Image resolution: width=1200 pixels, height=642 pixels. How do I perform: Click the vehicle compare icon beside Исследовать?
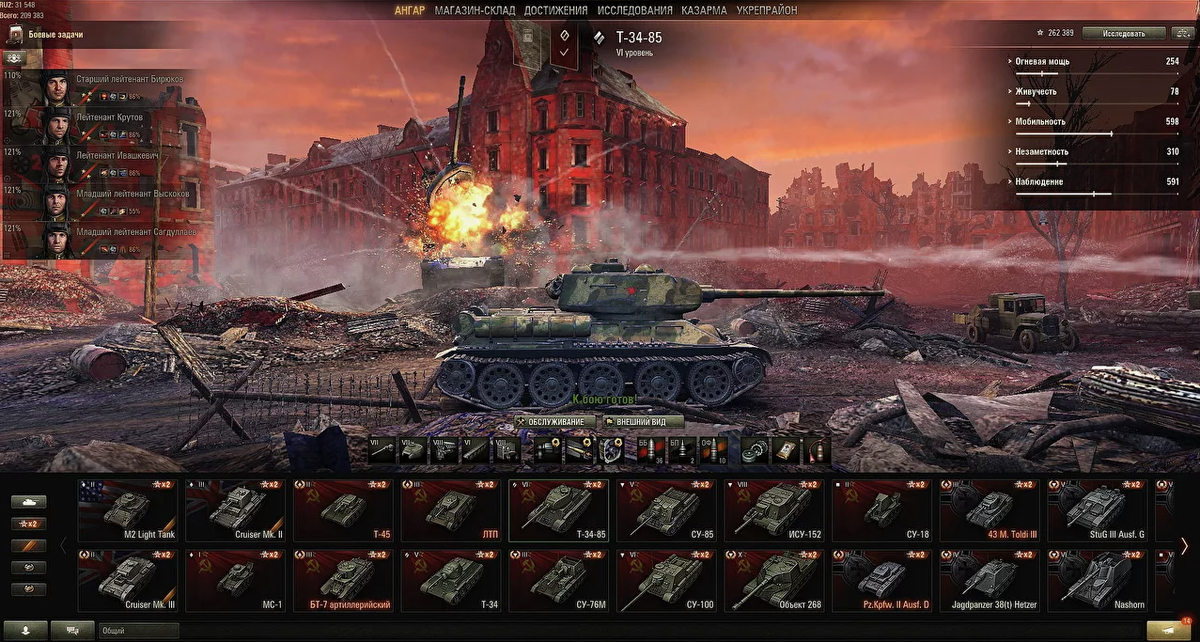[x=1181, y=33]
